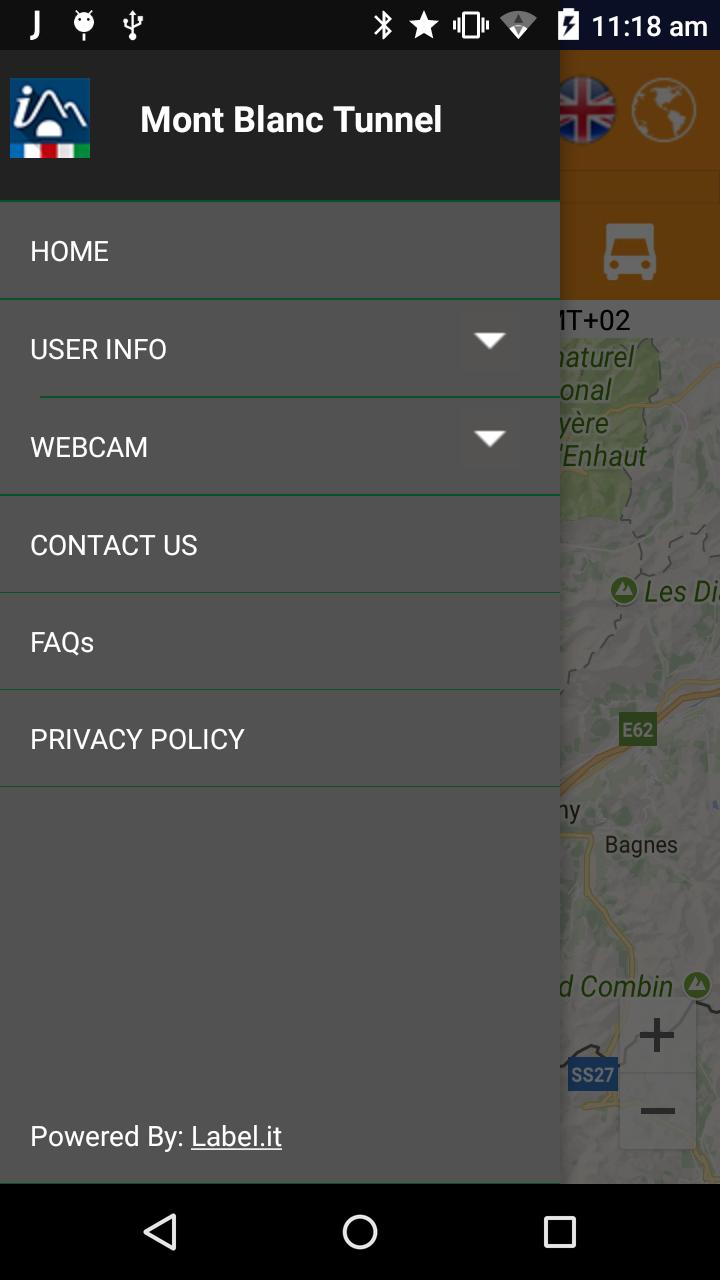Tap the truck vehicle icon
Screen dimensions: 720x1280
630,251
